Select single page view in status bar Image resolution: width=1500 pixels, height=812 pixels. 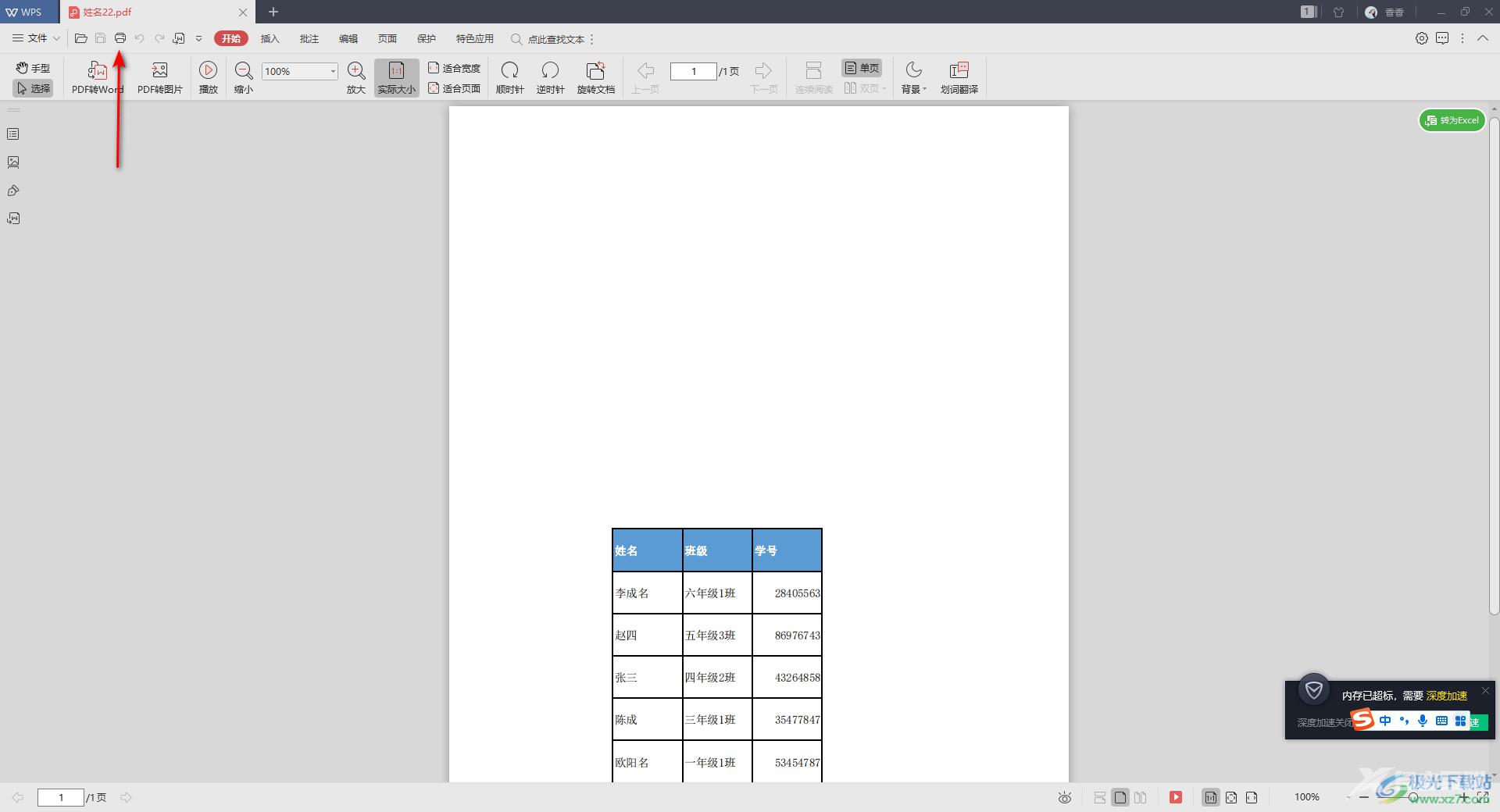point(1120,797)
